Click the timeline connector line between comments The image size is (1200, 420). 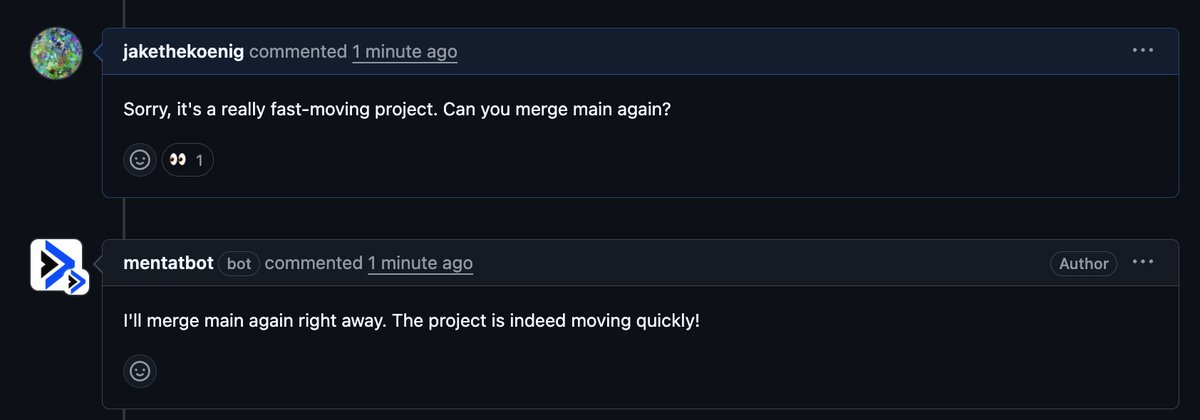pos(124,218)
